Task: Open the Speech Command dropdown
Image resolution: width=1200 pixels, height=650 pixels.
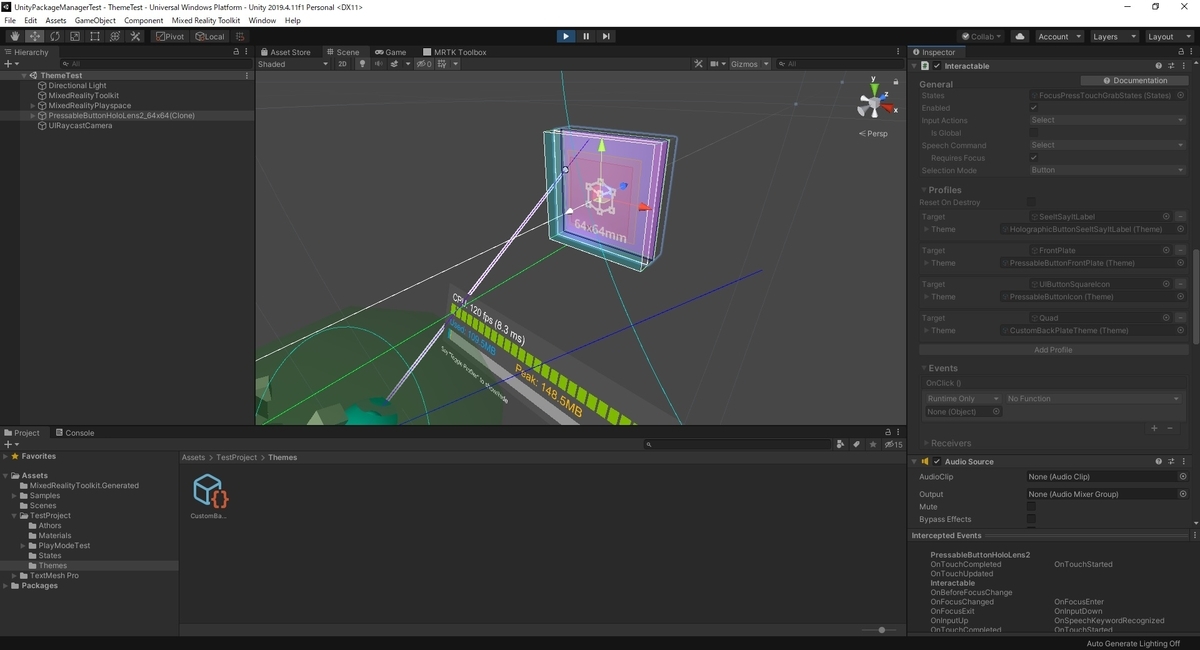Action: coord(1107,145)
